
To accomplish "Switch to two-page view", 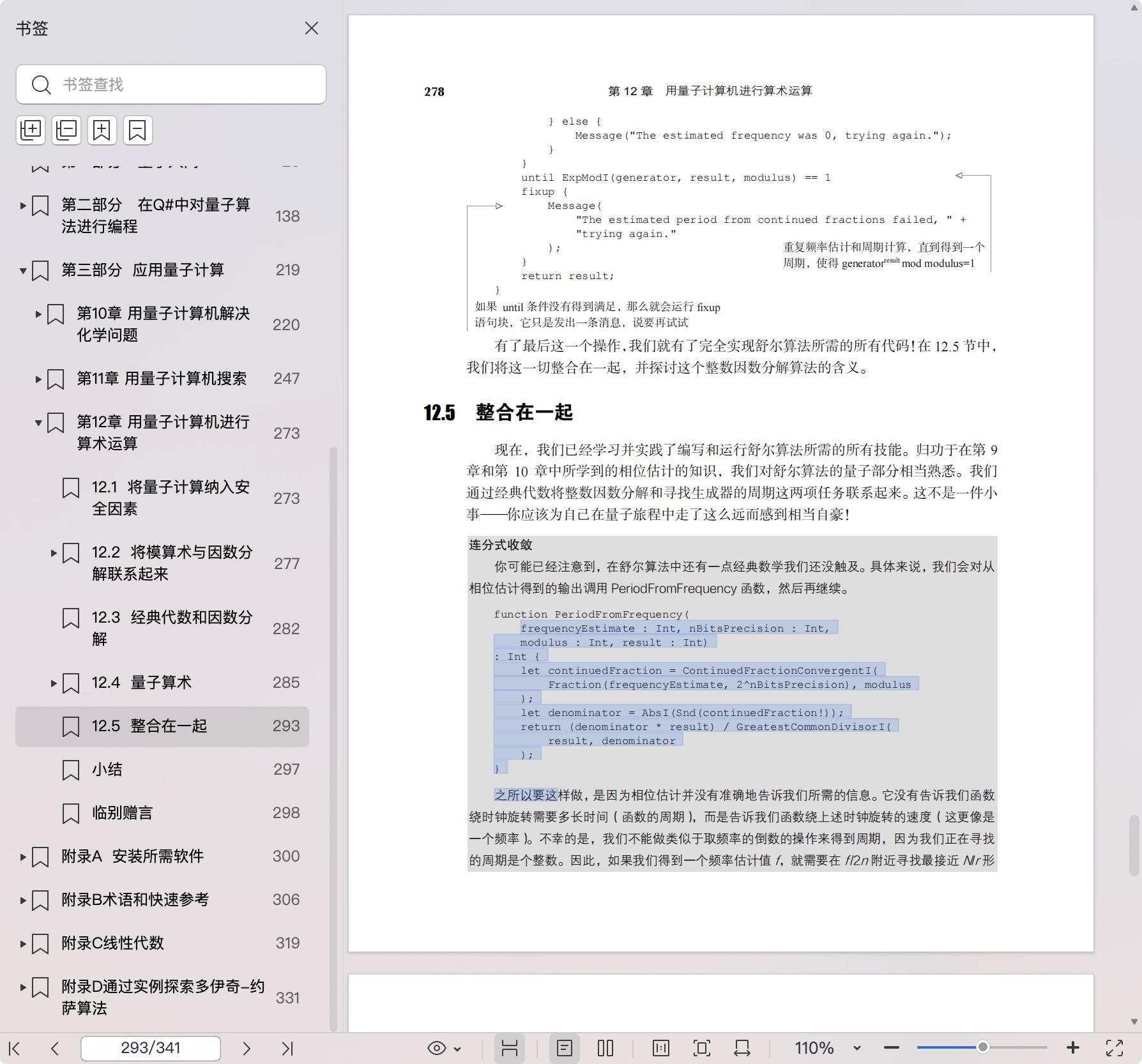I will (605, 1048).
